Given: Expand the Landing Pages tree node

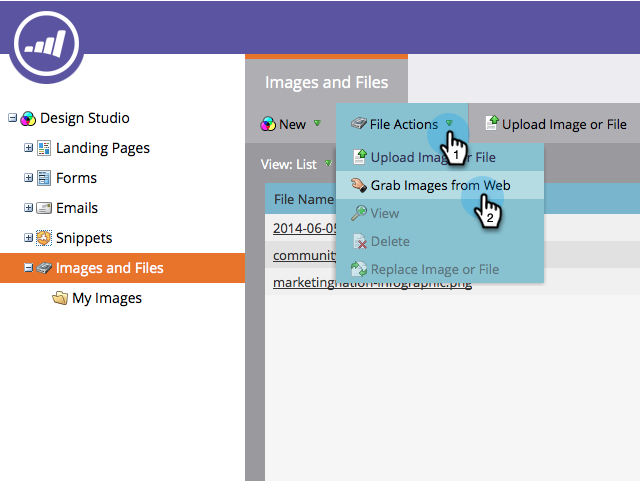Looking at the screenshot, I should click(x=29, y=148).
